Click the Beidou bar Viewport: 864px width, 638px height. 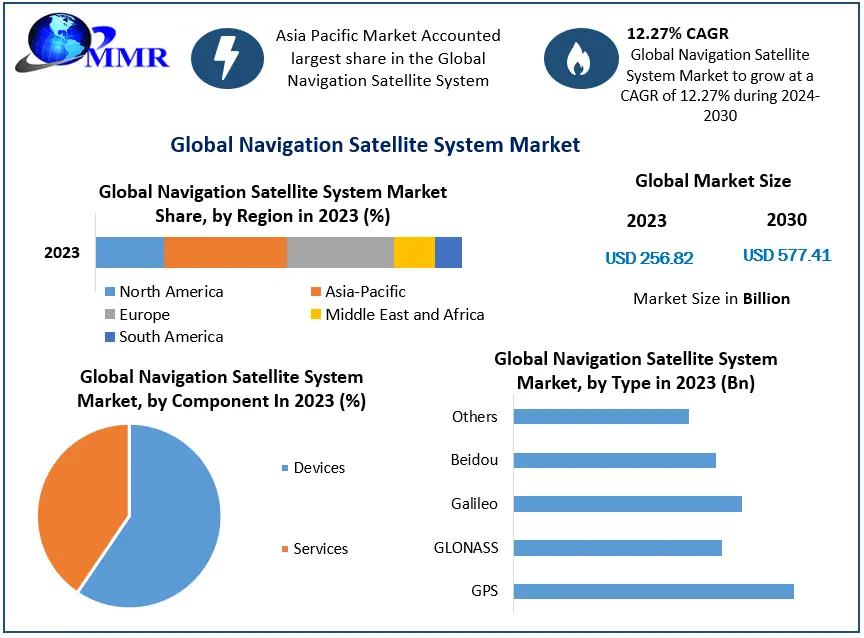[614, 460]
